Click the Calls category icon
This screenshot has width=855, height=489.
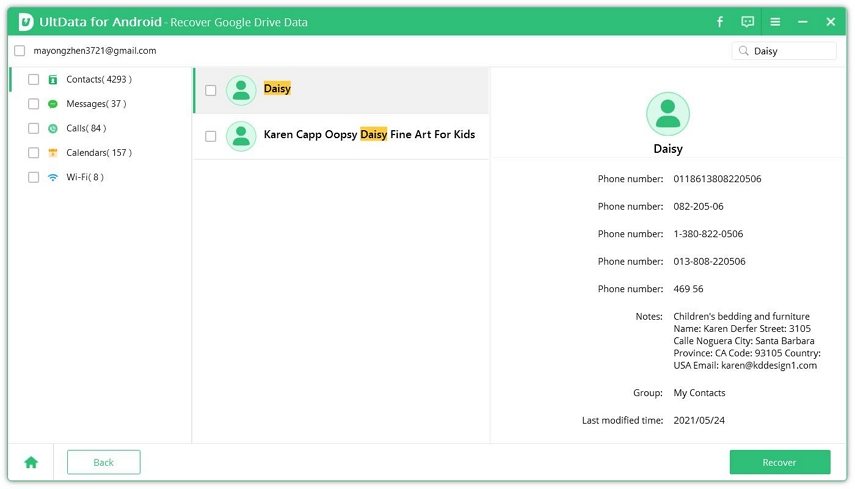click(x=53, y=129)
